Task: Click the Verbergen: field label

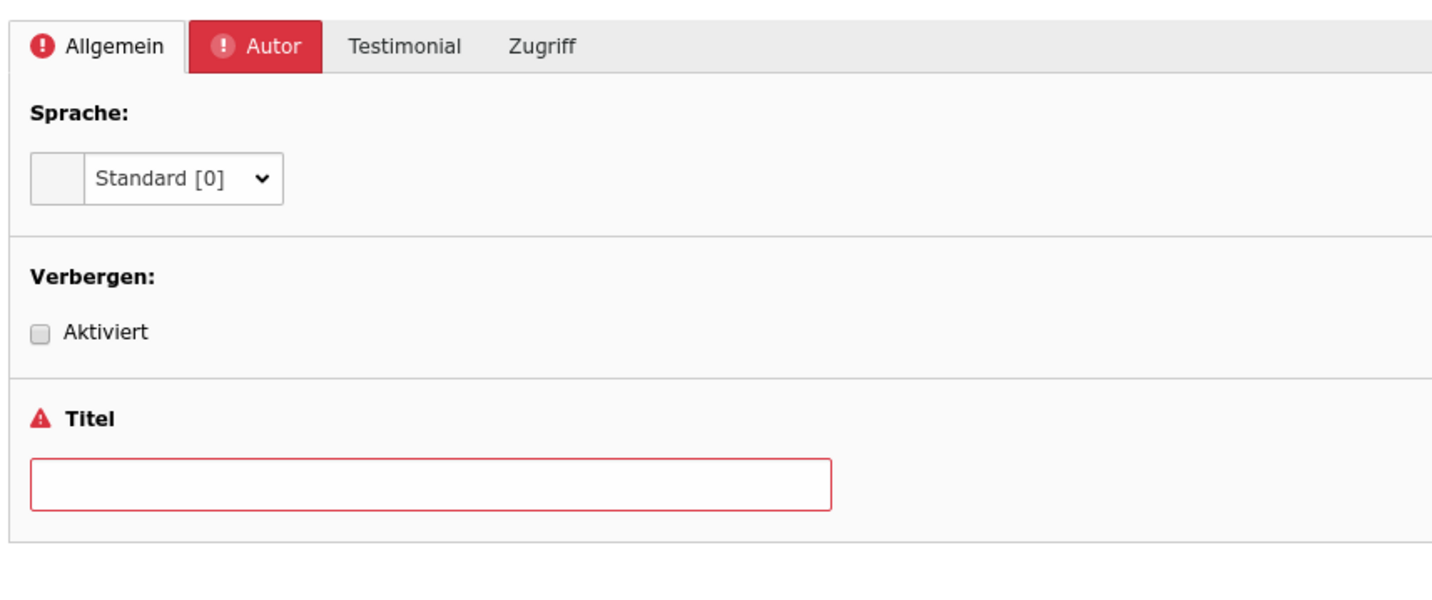Action: tap(92, 277)
